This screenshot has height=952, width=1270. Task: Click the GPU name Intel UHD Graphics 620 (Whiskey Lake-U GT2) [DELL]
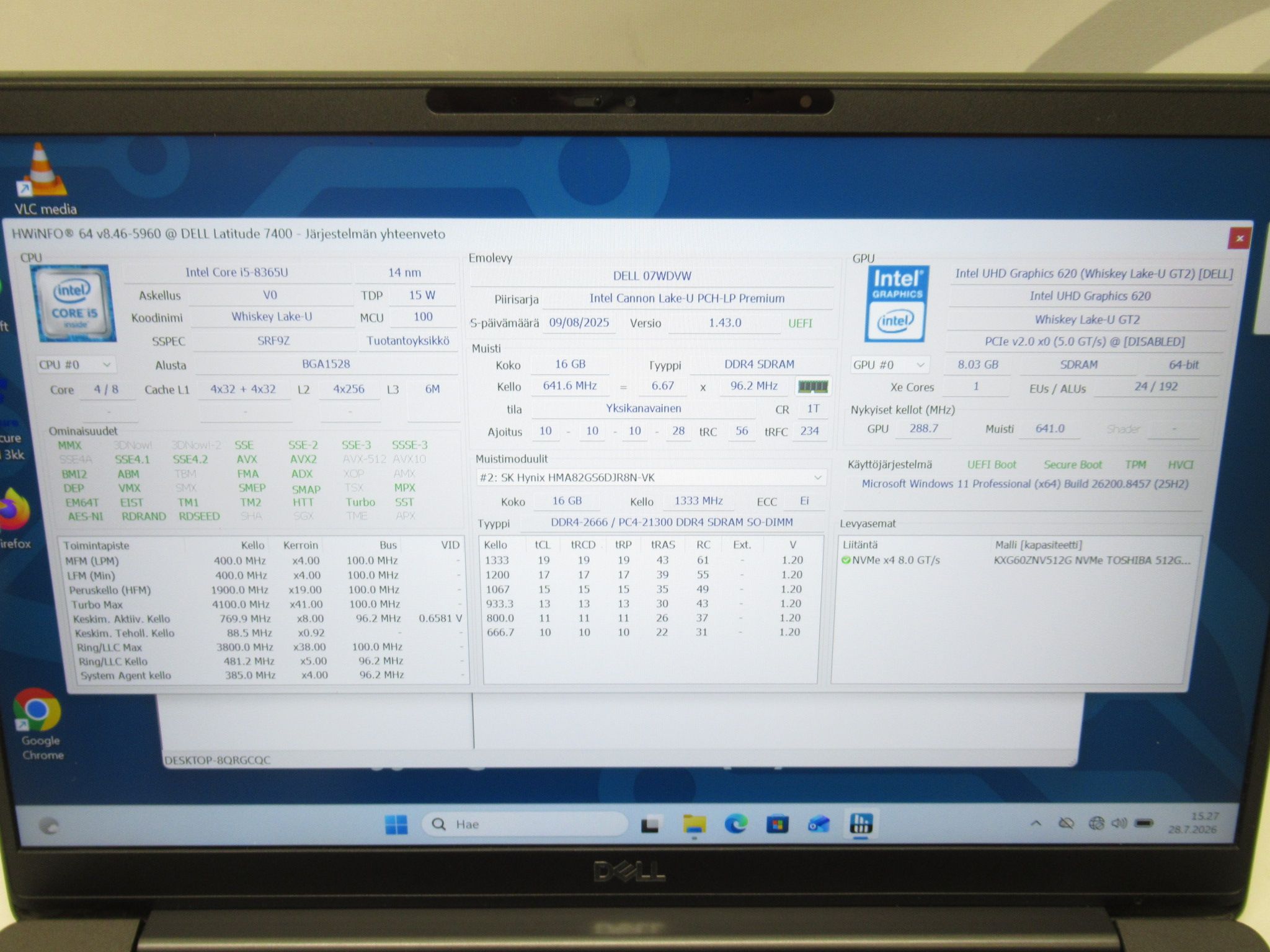[x=1094, y=274]
